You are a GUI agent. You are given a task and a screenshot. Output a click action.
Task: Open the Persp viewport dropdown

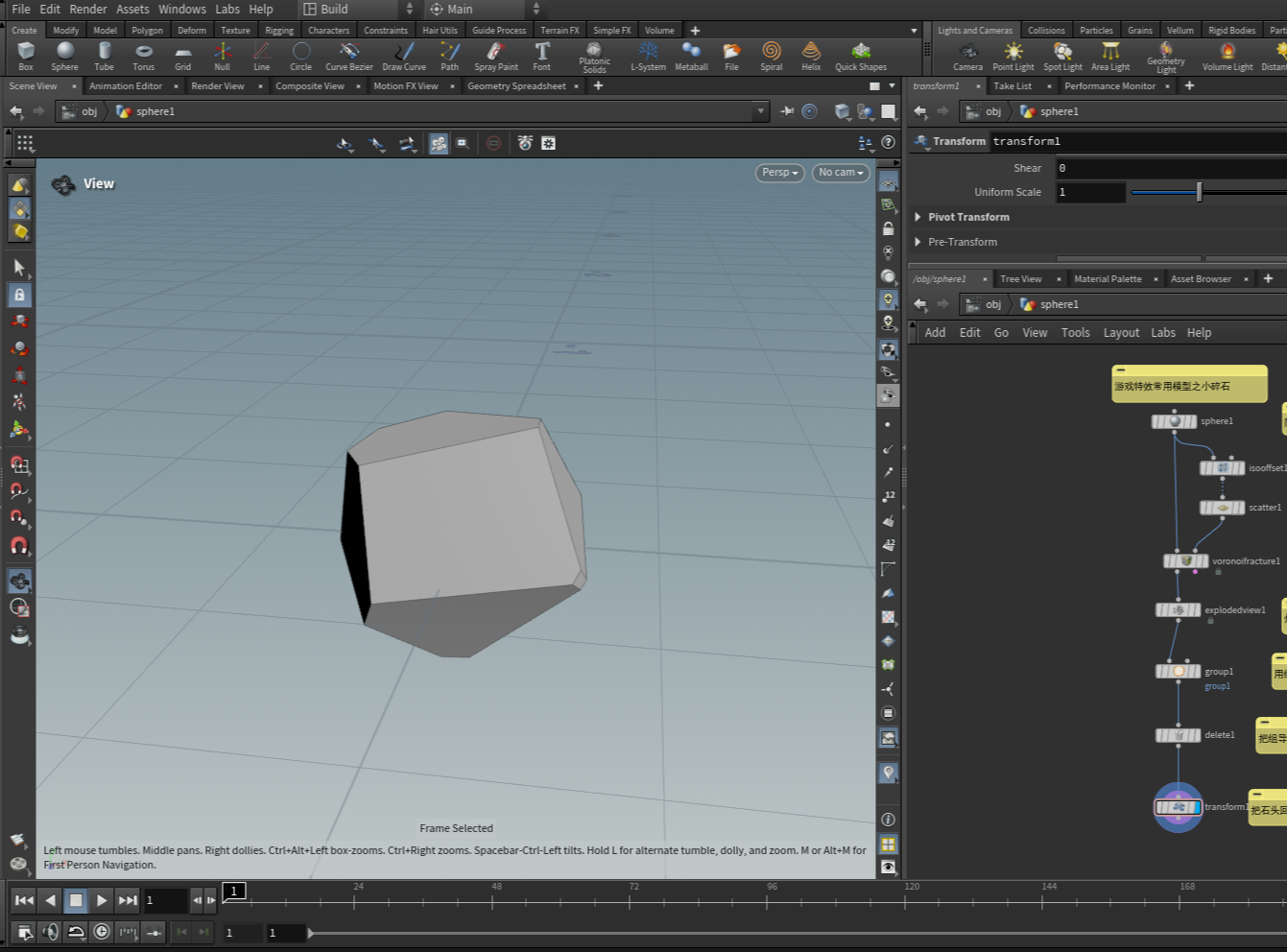pos(779,173)
